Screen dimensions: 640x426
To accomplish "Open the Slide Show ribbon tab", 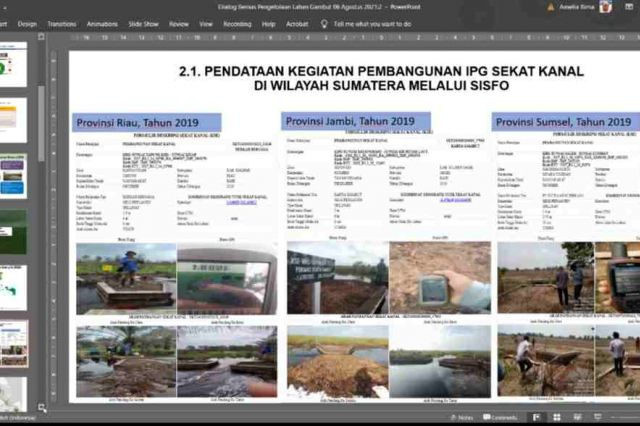I will (x=143, y=24).
